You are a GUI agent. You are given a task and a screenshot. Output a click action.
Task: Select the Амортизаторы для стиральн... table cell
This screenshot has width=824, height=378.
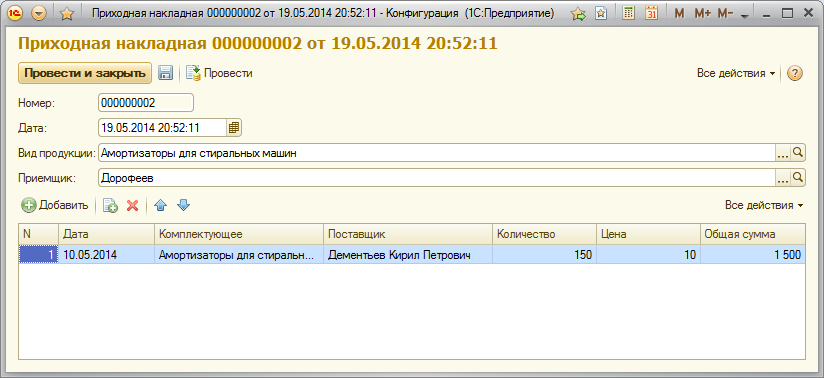click(x=239, y=255)
